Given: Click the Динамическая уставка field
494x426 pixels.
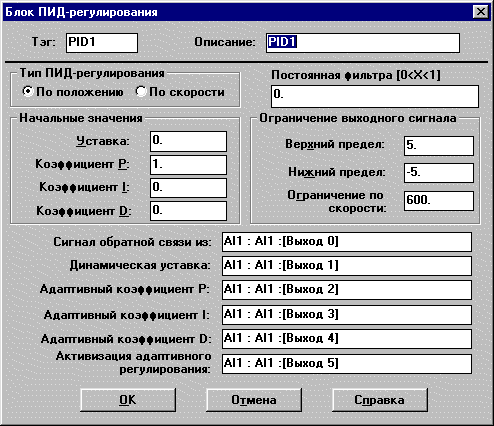Looking at the screenshot, I should 347,266.
